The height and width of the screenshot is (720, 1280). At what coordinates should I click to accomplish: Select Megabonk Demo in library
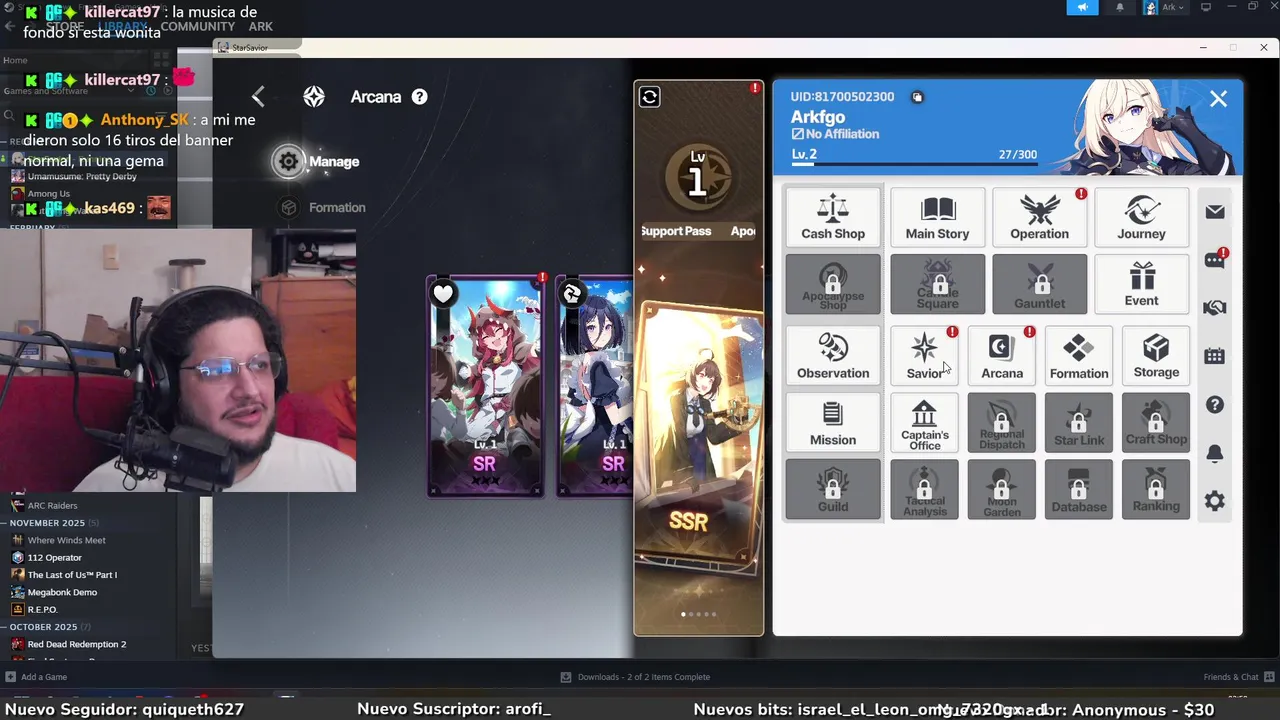pyautogui.click(x=62, y=592)
